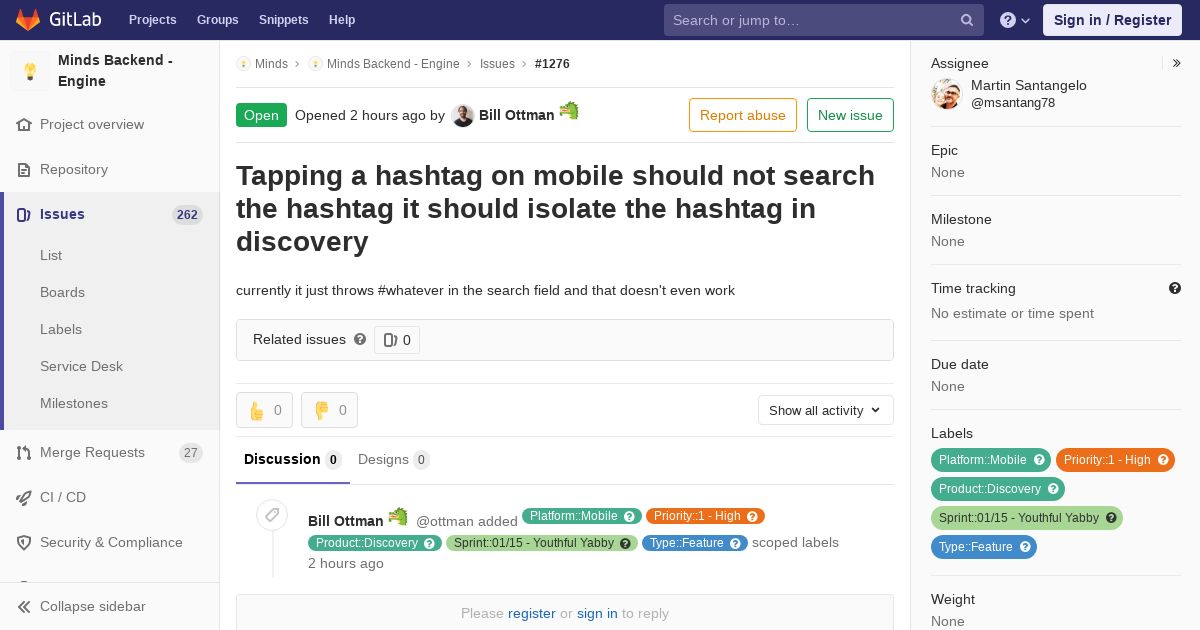Click the New issue button

click(850, 115)
